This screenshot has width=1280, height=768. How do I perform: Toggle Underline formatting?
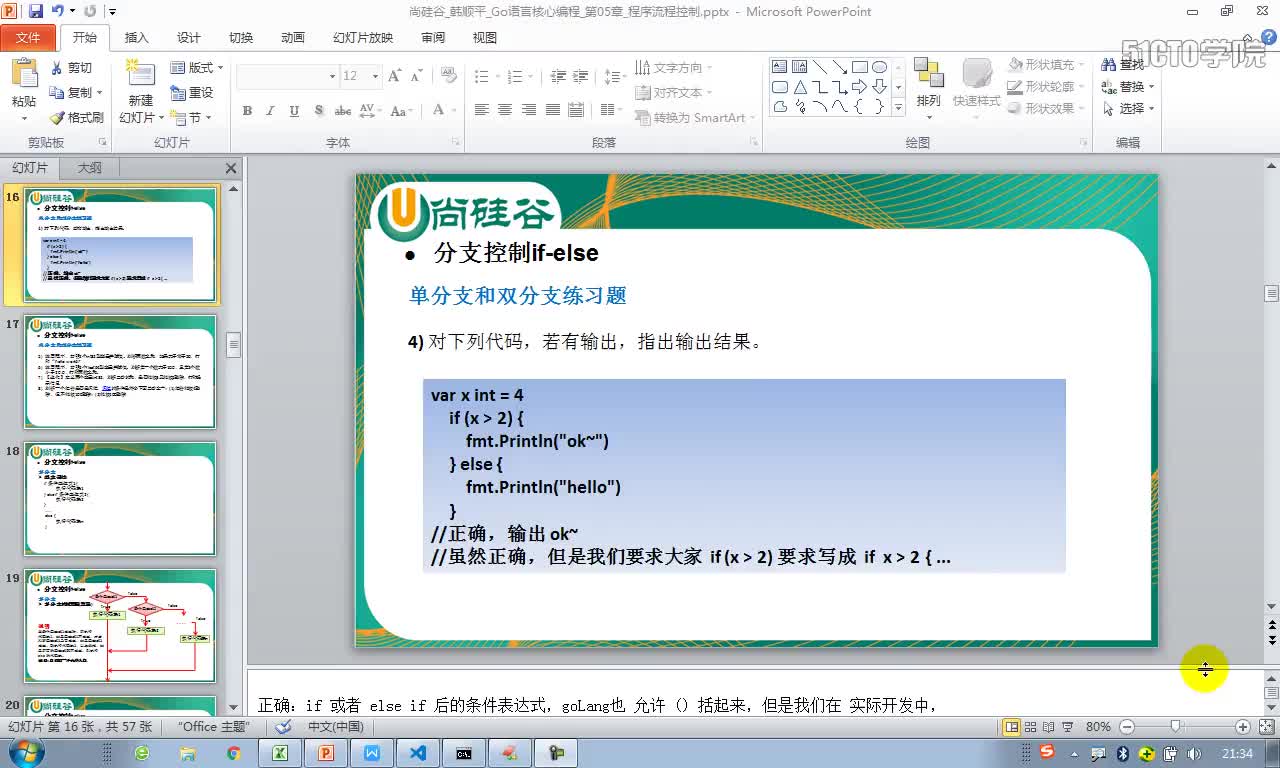point(294,110)
